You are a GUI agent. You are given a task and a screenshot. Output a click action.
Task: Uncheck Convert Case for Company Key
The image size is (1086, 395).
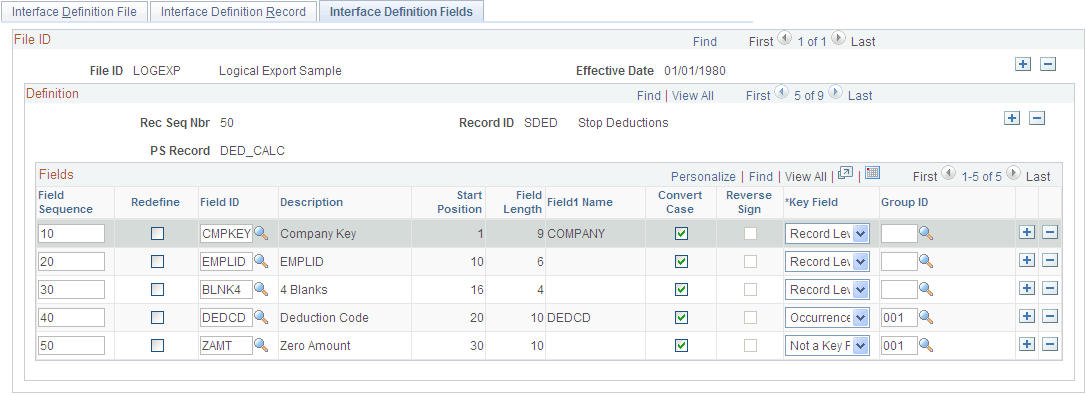point(682,234)
